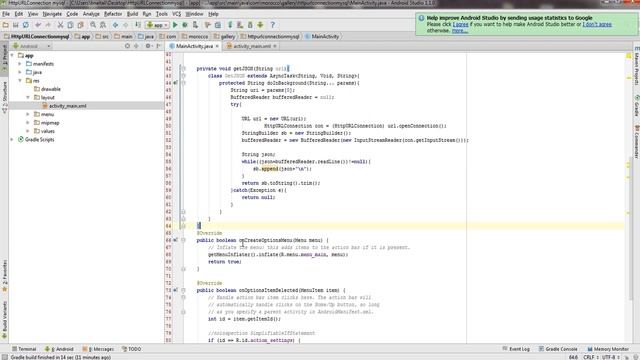Click the Find magnifier icon
The image size is (640, 360).
93,25
